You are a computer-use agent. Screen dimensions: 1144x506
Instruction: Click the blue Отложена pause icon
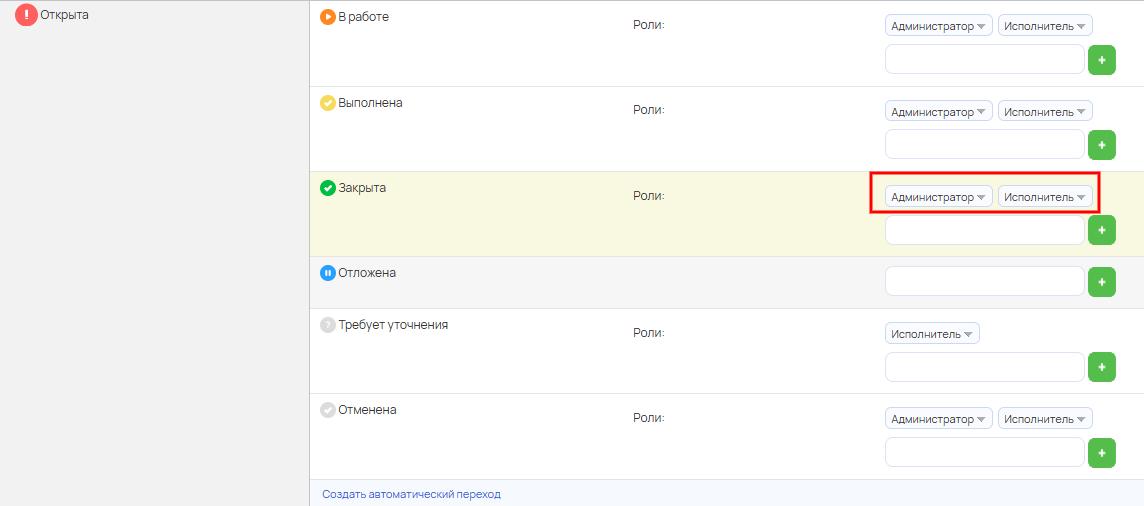(327, 273)
